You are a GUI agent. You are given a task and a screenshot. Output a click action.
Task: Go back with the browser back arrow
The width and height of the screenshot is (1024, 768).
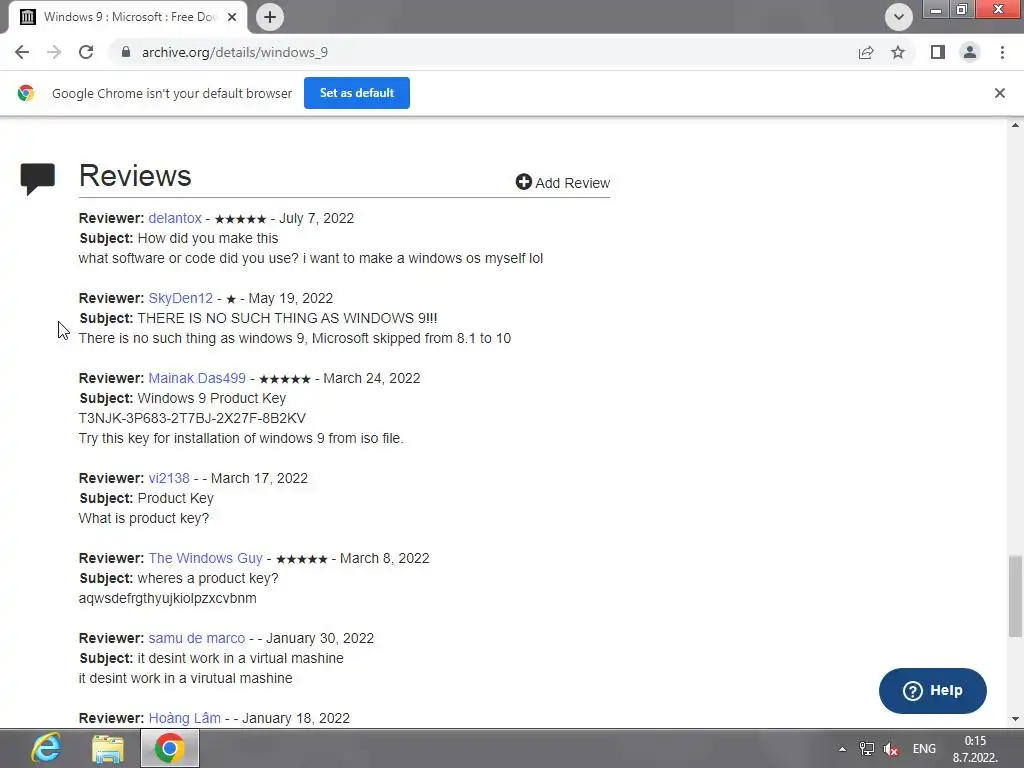pos(22,52)
